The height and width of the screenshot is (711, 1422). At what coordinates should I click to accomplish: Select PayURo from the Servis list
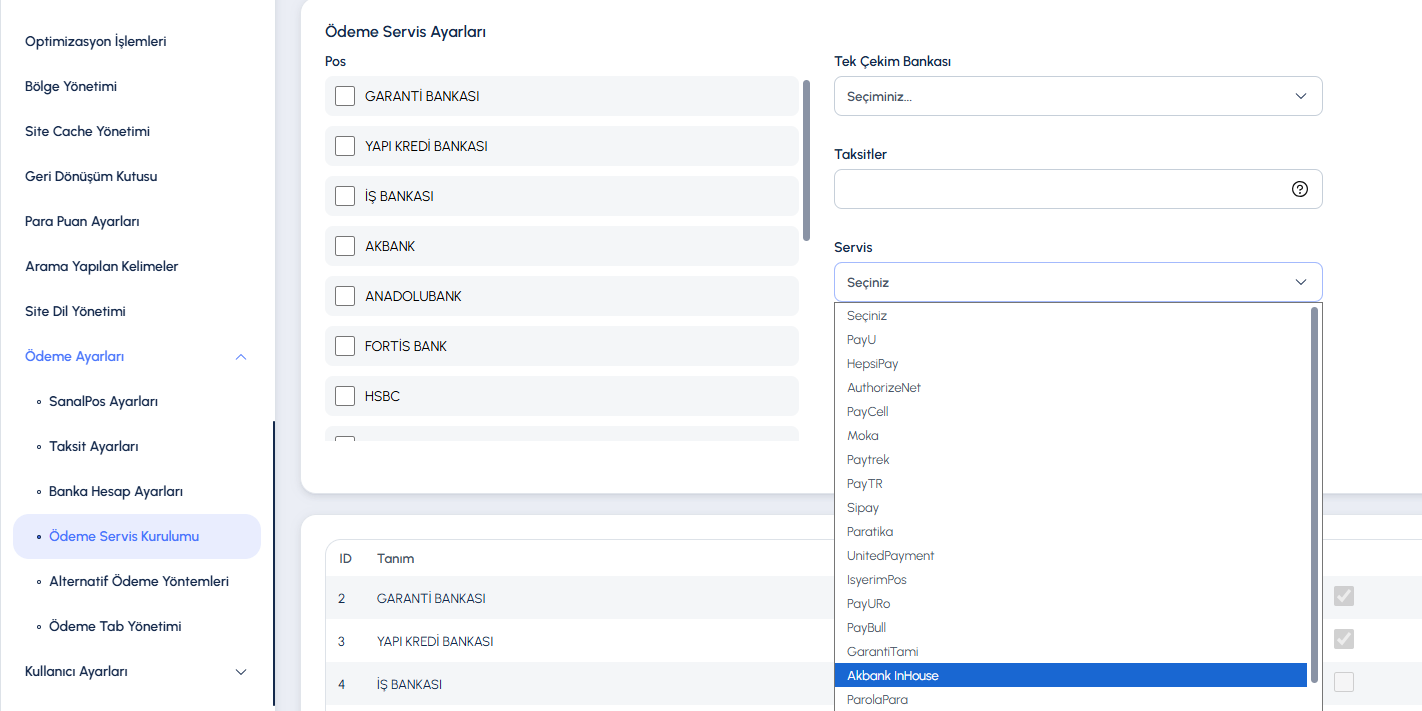(1071, 604)
